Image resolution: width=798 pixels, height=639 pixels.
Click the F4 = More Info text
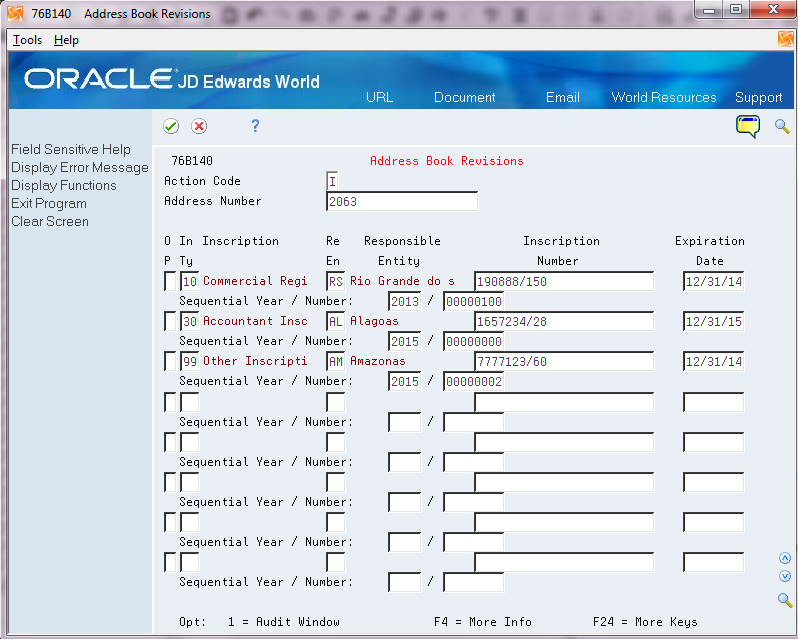(483, 622)
